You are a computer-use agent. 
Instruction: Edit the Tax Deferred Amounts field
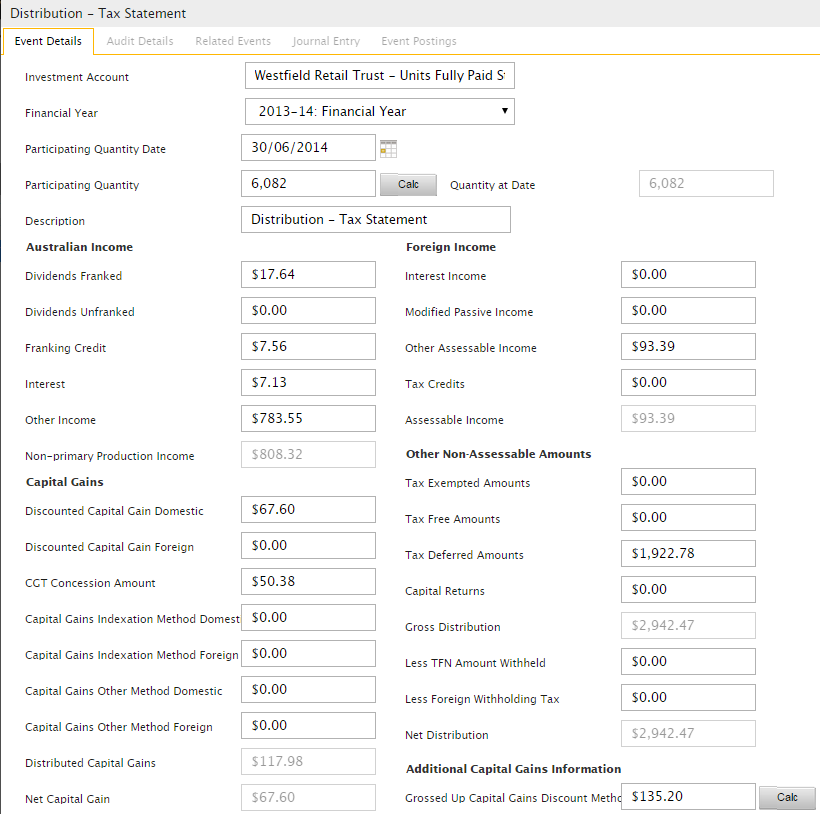pyautogui.click(x=688, y=553)
